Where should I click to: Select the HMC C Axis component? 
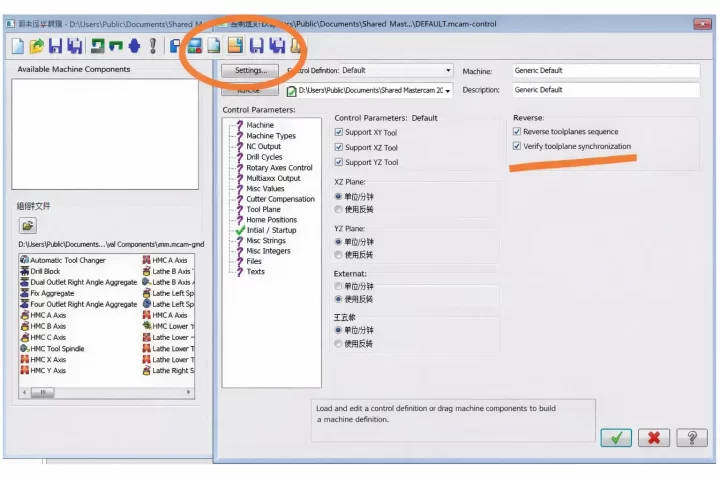tap(43, 337)
